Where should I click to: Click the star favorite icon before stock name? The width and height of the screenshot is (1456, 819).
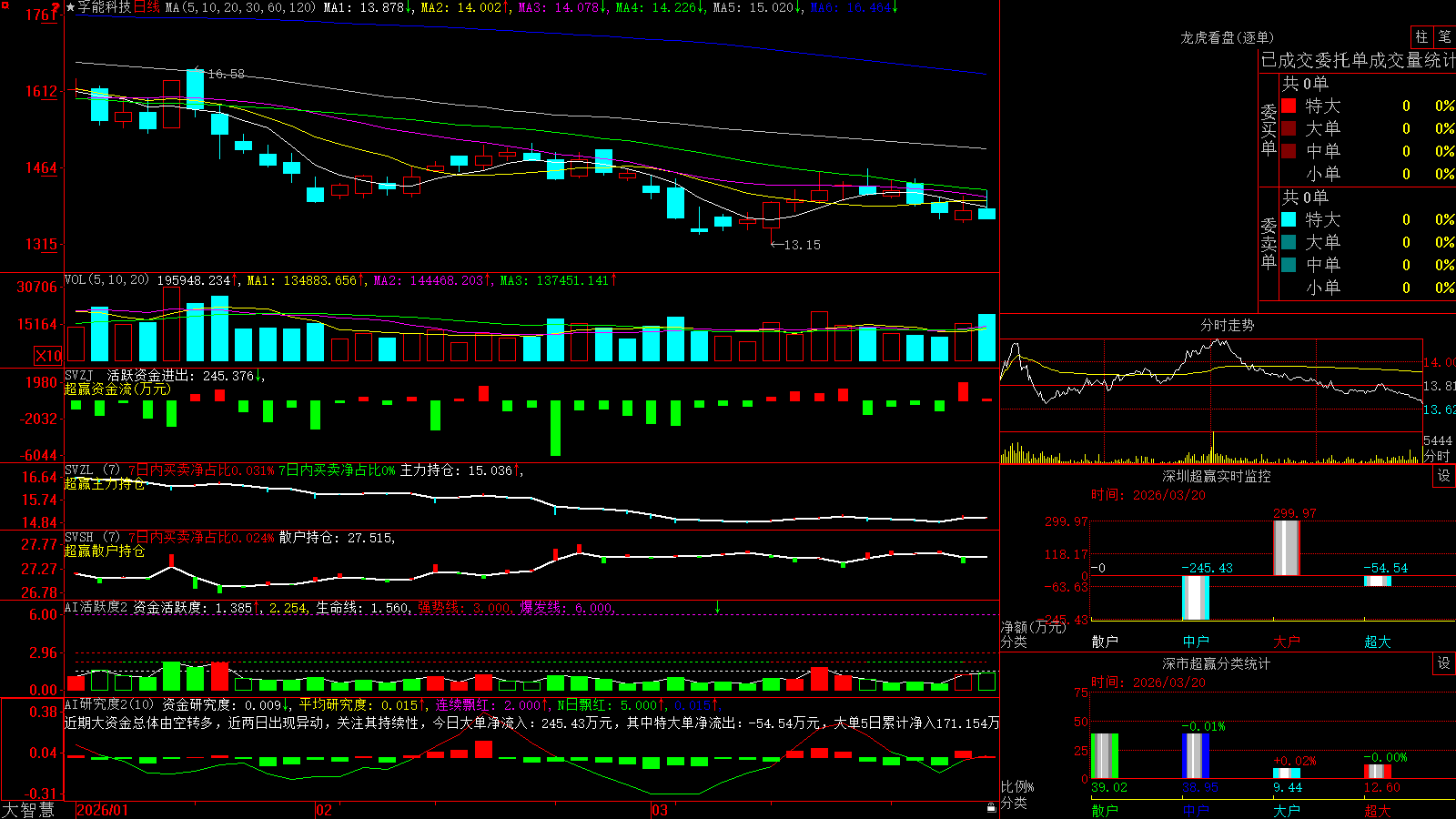coord(70,7)
